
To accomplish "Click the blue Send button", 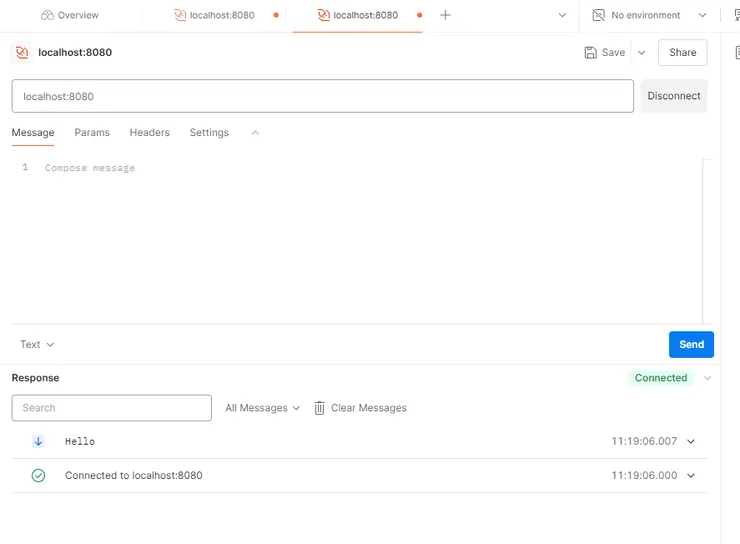I will [691, 344].
